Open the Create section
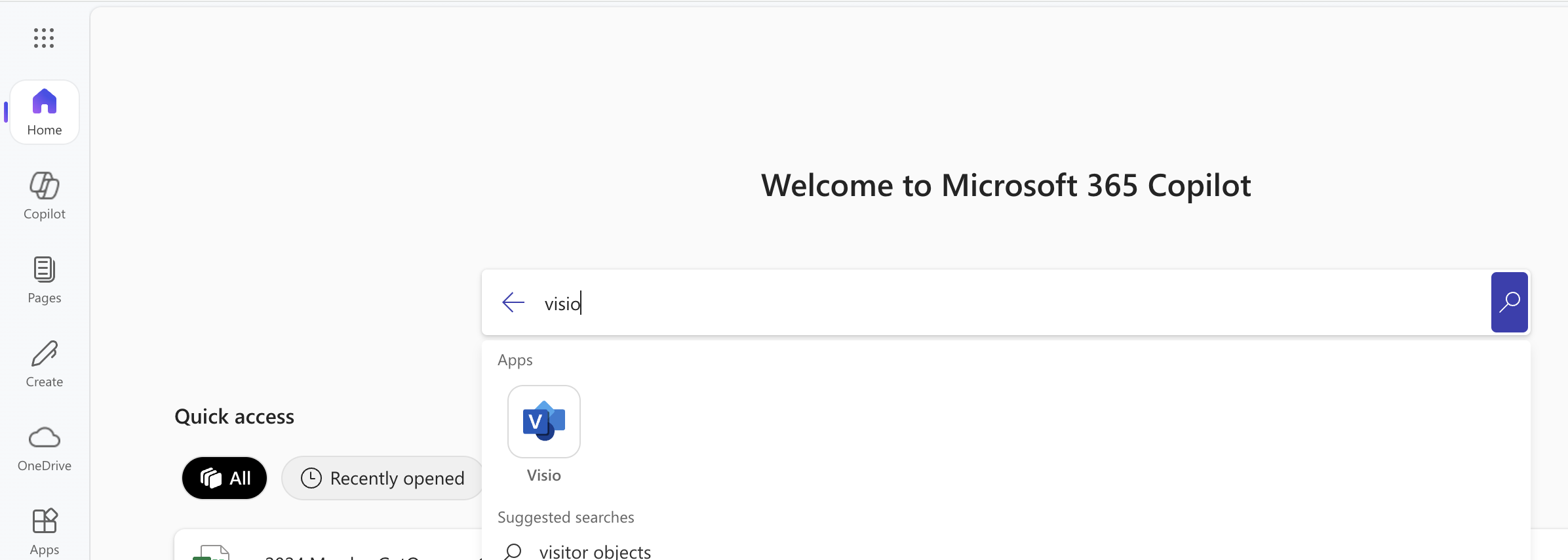Screen dimensions: 1568x560 coord(43,363)
